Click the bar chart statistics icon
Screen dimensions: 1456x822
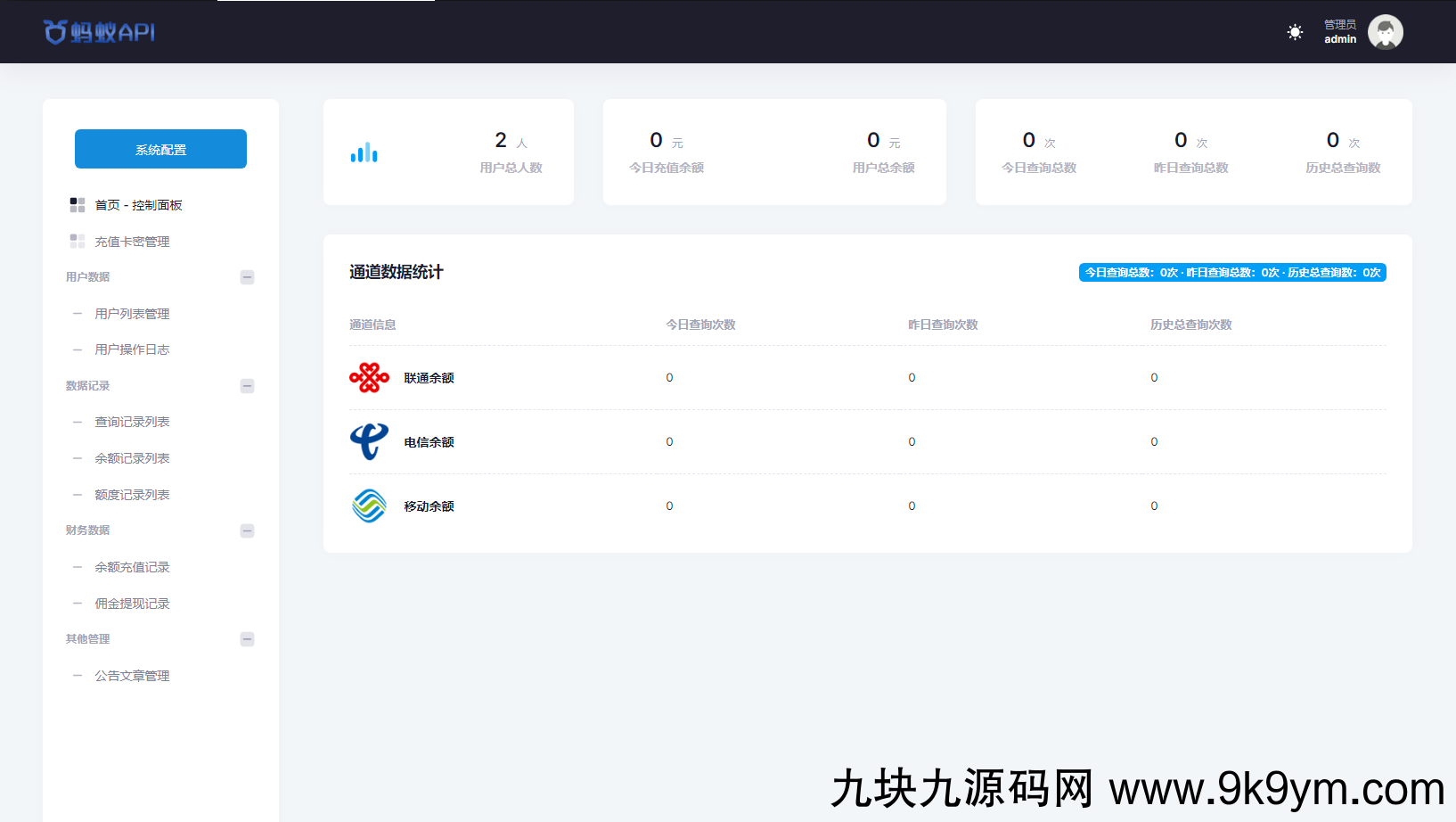pyautogui.click(x=364, y=152)
